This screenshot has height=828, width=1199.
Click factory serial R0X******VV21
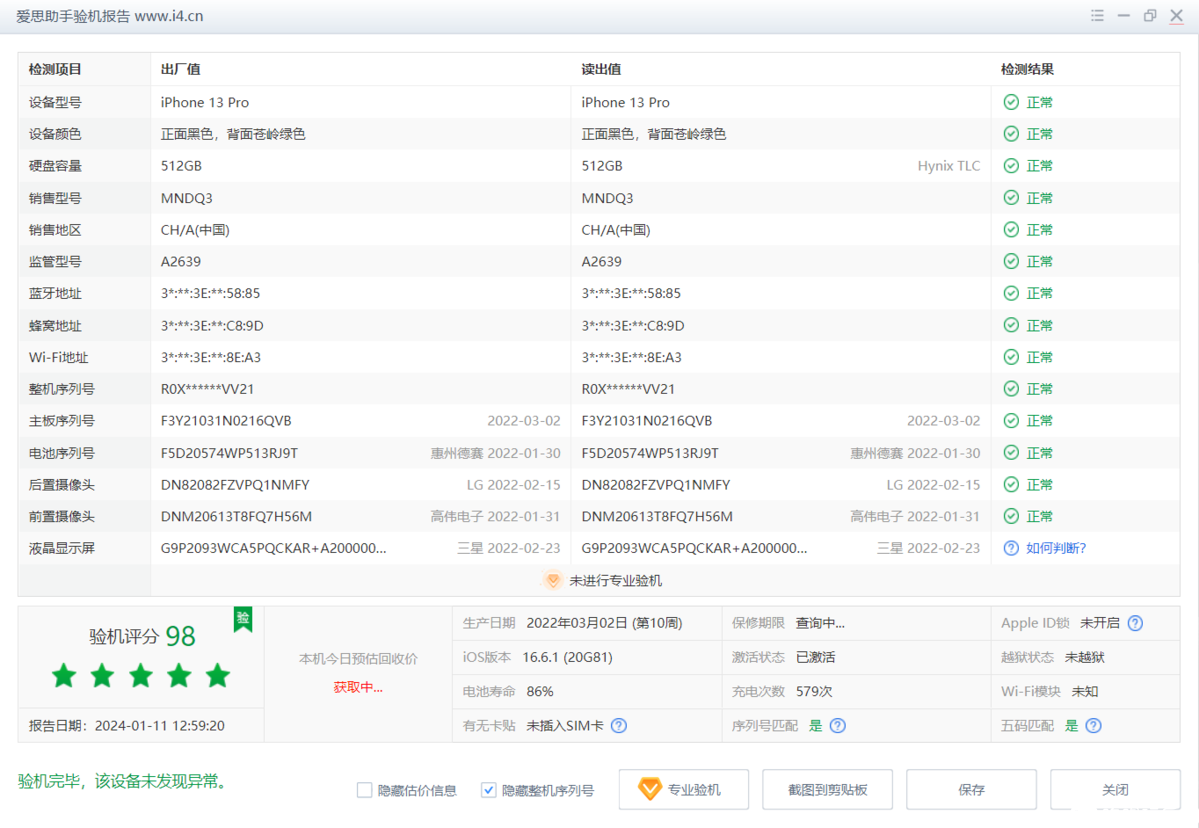(x=207, y=389)
